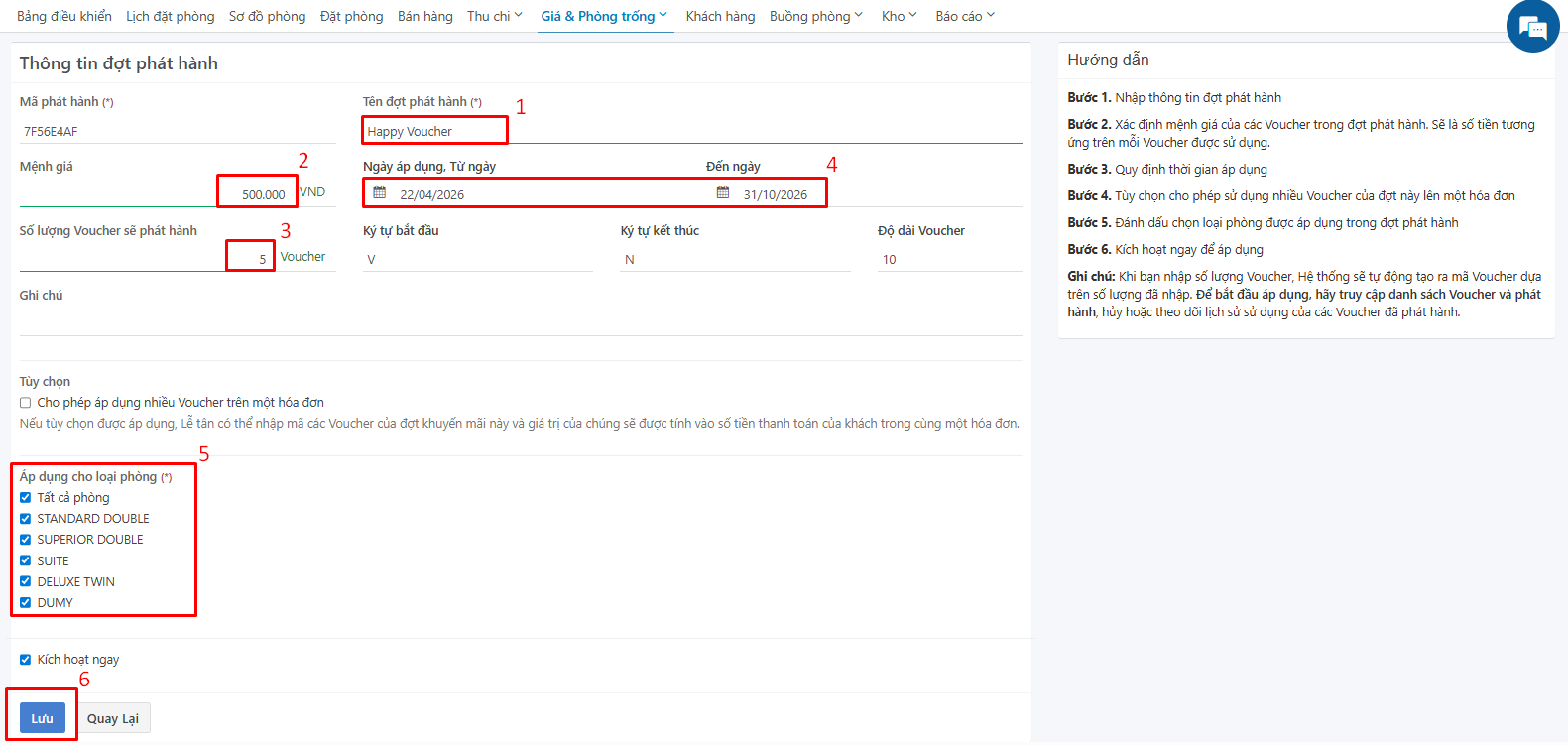Open the Khách hàng page
Viewport: 1568px width, 745px height.
pos(721,16)
